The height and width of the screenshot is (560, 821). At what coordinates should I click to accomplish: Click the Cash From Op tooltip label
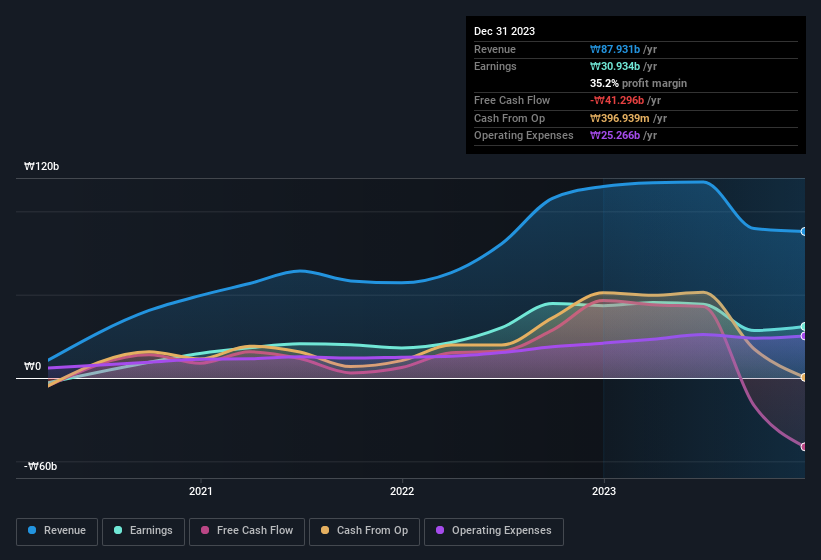[x=509, y=118]
